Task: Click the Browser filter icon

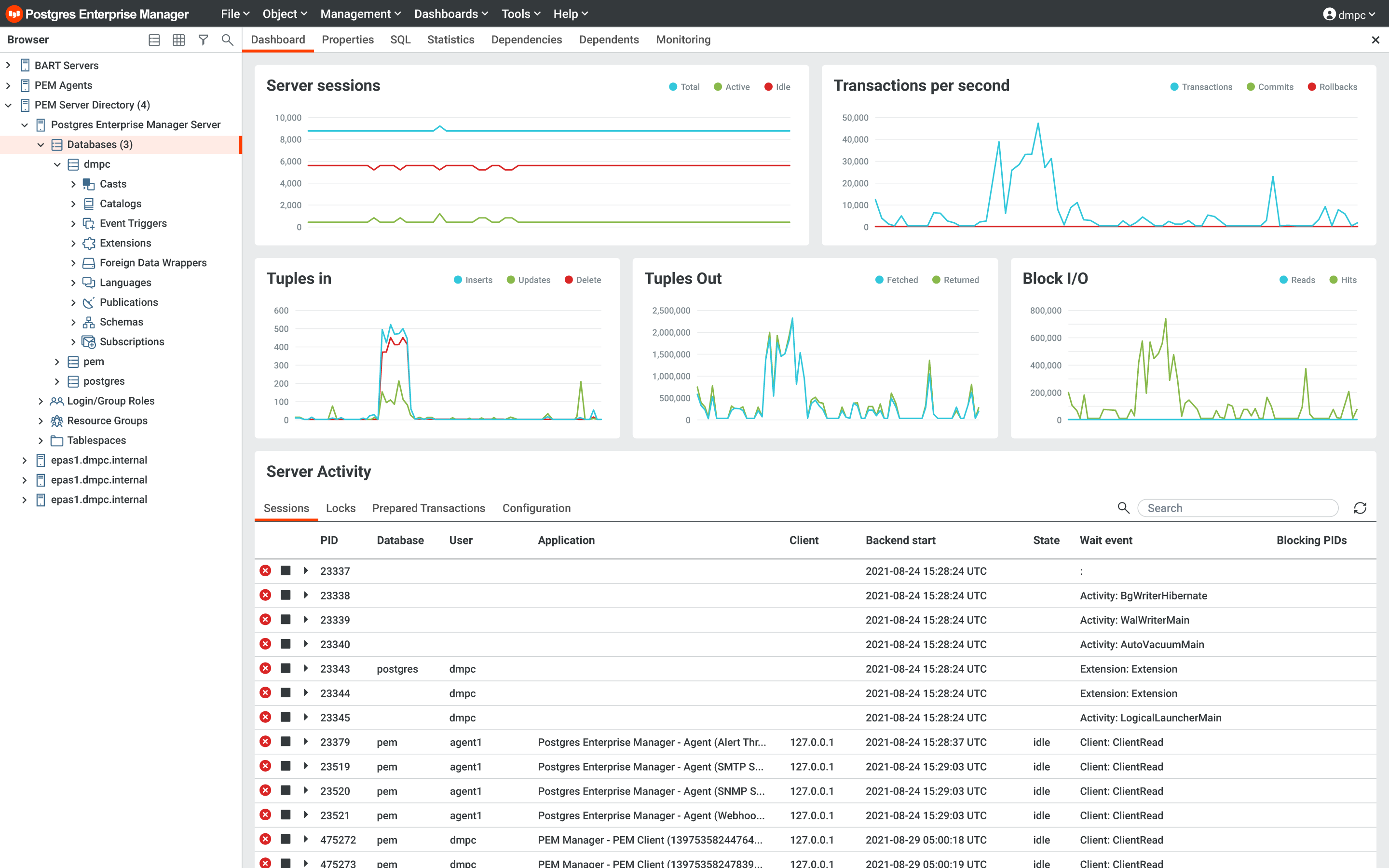Action: coord(203,40)
